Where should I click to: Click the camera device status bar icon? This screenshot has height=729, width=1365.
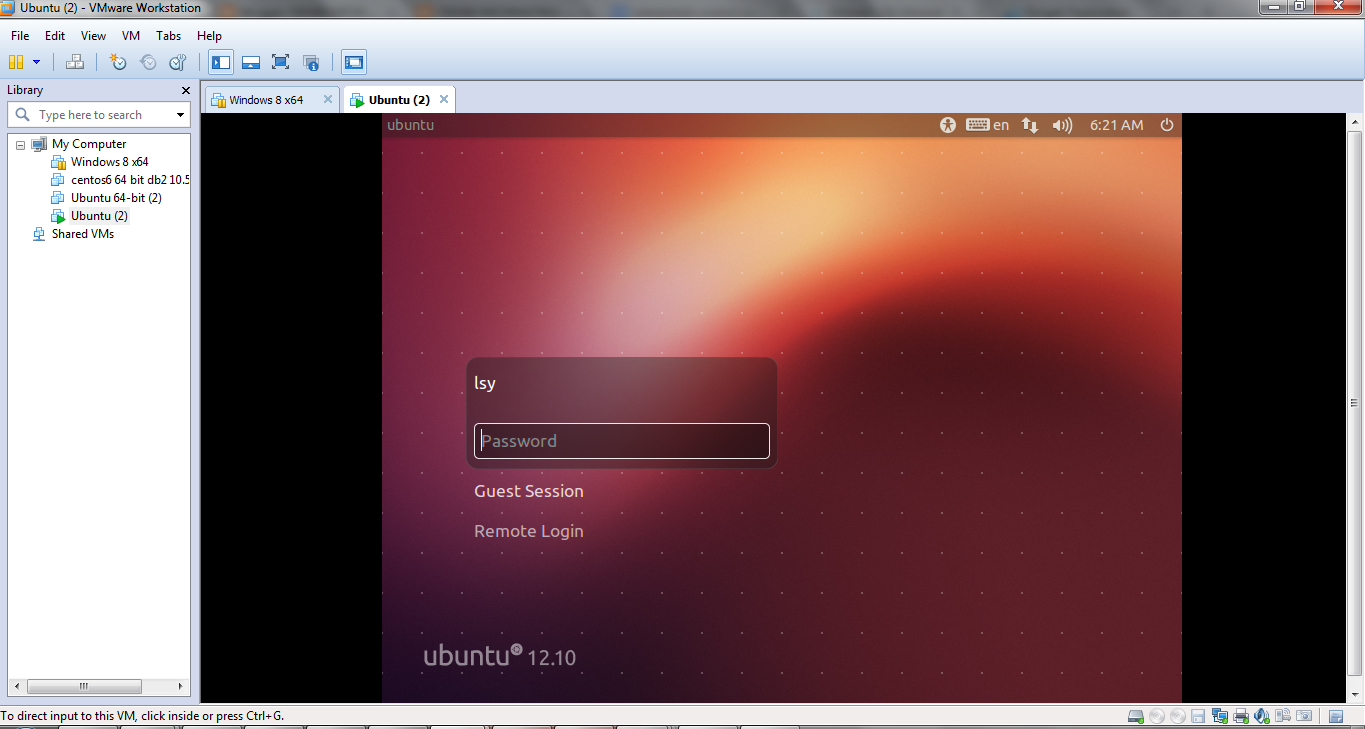tap(1304, 716)
